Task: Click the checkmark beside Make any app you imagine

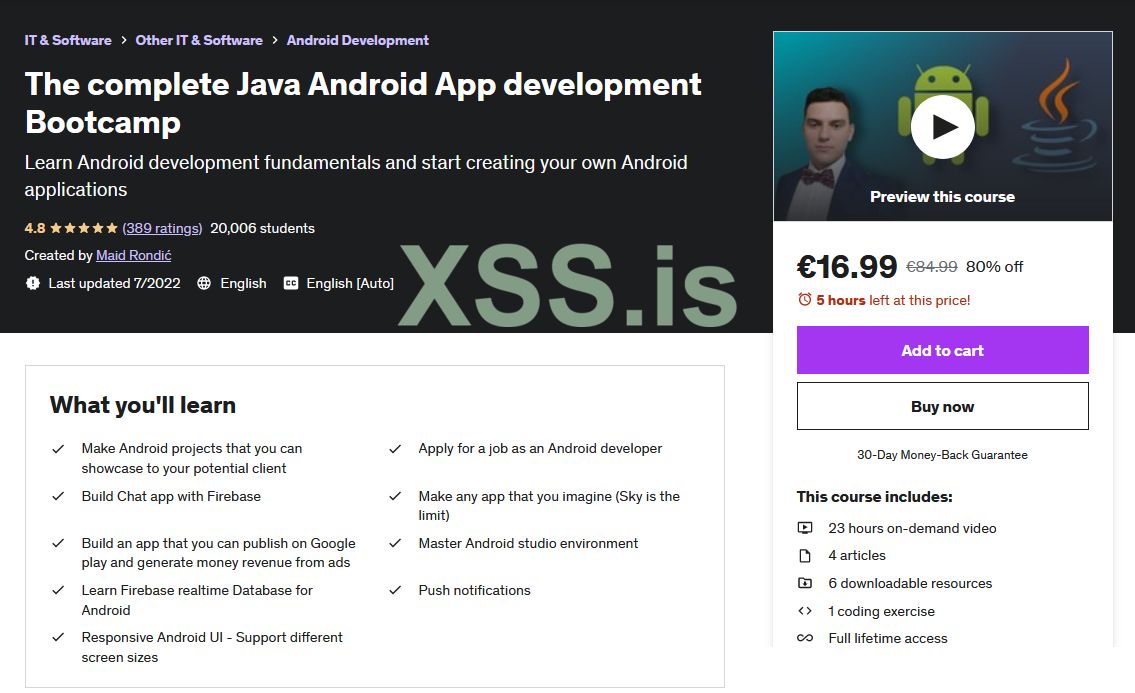Action: 395,497
